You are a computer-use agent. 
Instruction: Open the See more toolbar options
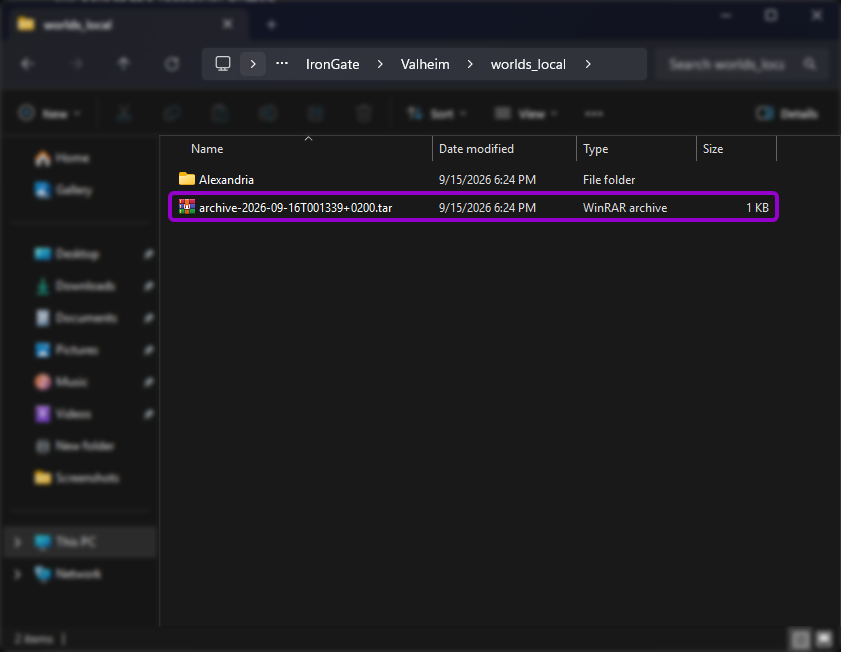[594, 114]
